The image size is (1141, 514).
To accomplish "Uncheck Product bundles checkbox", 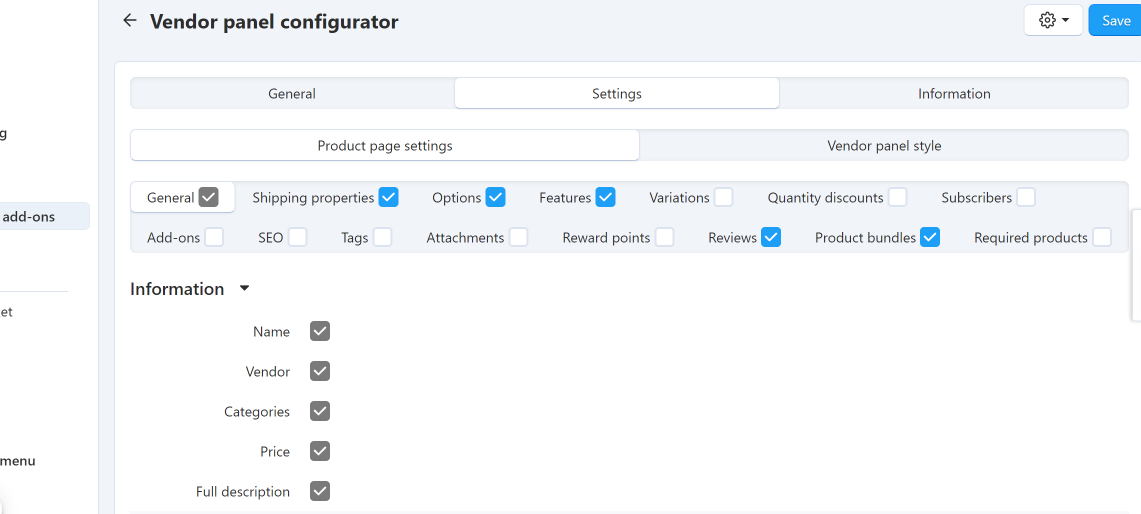I will (930, 237).
